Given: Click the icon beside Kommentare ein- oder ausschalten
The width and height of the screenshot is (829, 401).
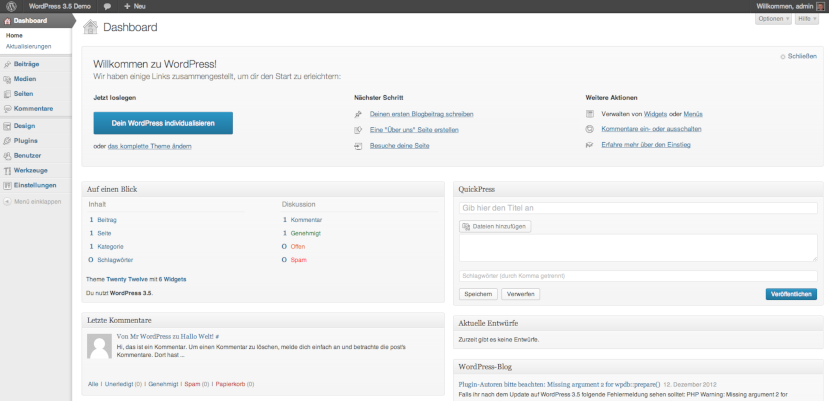Looking at the screenshot, I should point(590,129).
